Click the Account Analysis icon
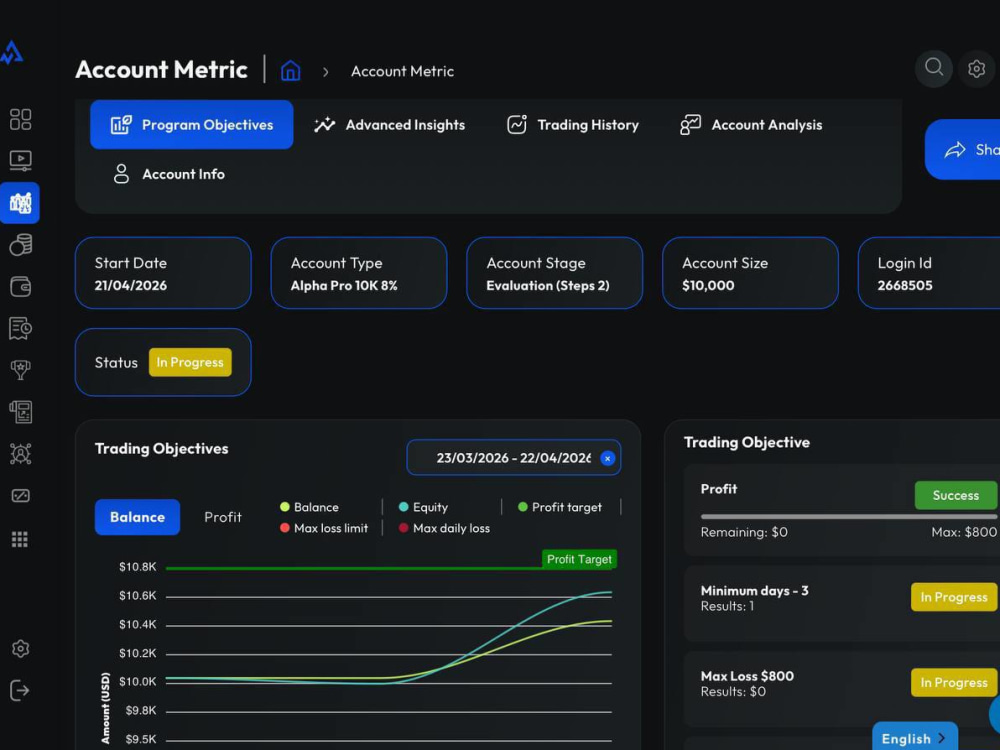 [x=690, y=125]
